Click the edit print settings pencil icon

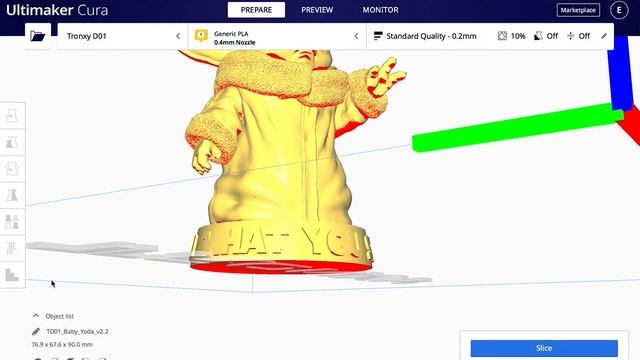point(604,36)
